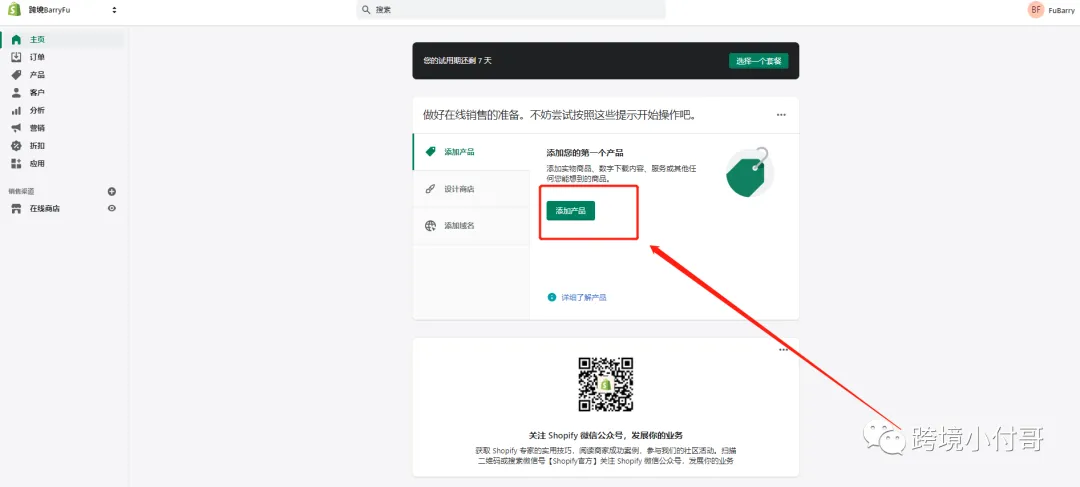Click 选择一个套餐 plan button
Screen dimensions: 1080x487
758,61
